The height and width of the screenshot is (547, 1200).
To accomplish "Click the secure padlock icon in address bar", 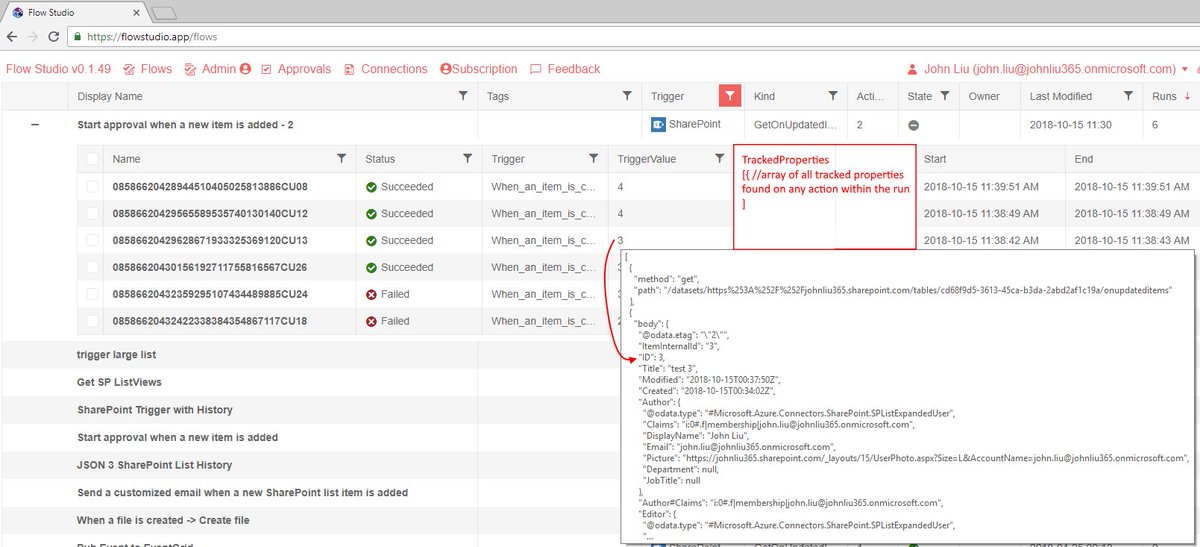I will point(78,37).
